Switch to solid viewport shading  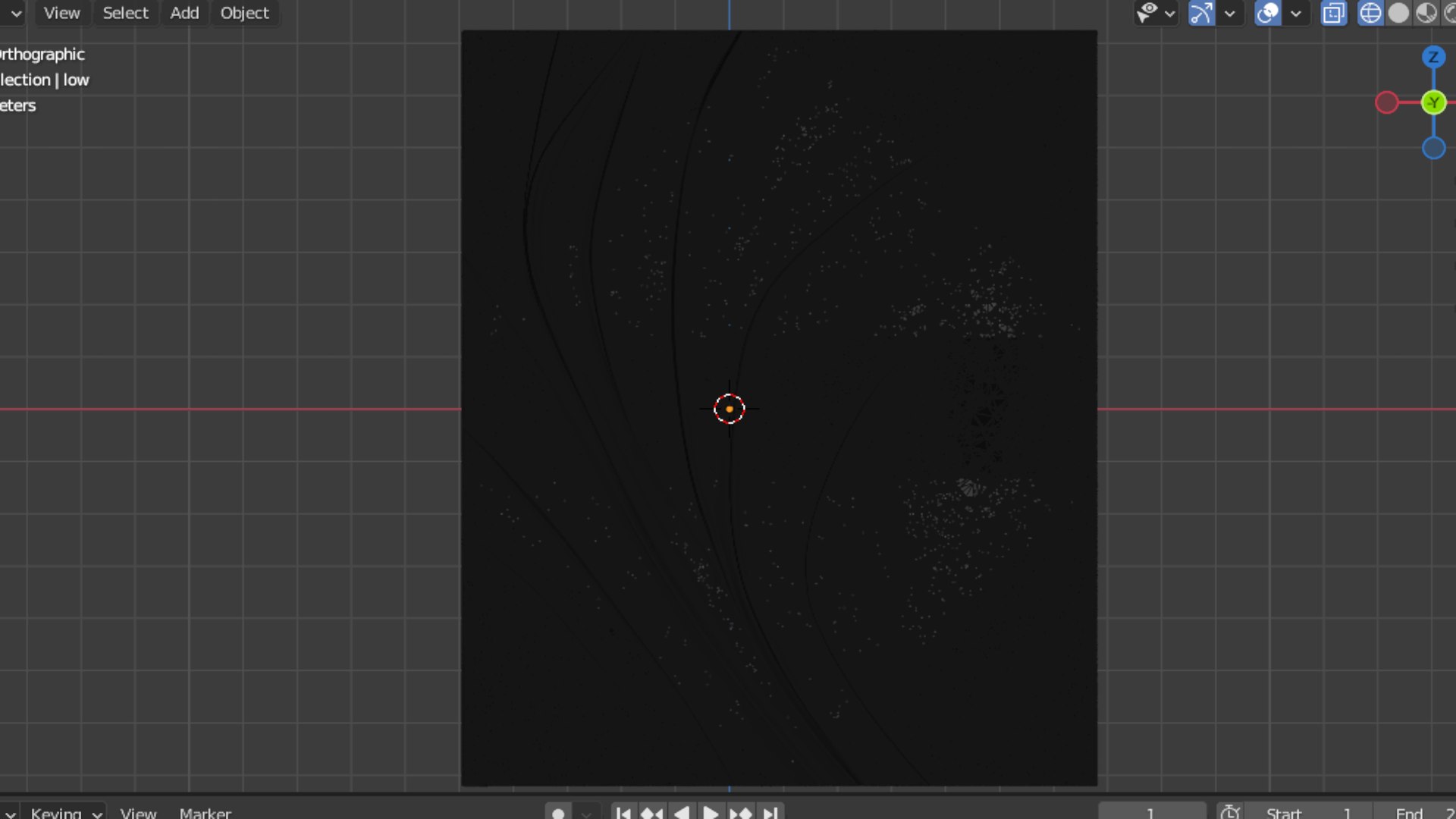pyautogui.click(x=1398, y=13)
